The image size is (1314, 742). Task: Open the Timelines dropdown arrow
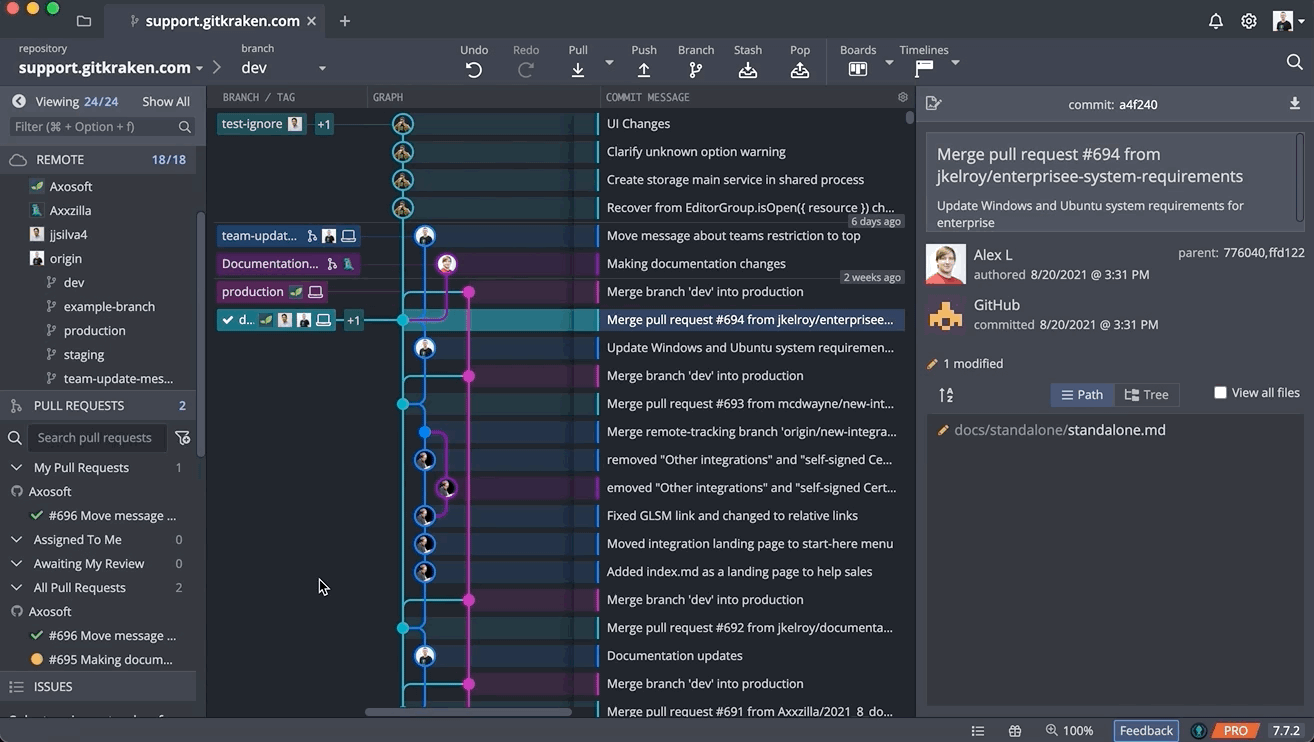pyautogui.click(x=955, y=63)
